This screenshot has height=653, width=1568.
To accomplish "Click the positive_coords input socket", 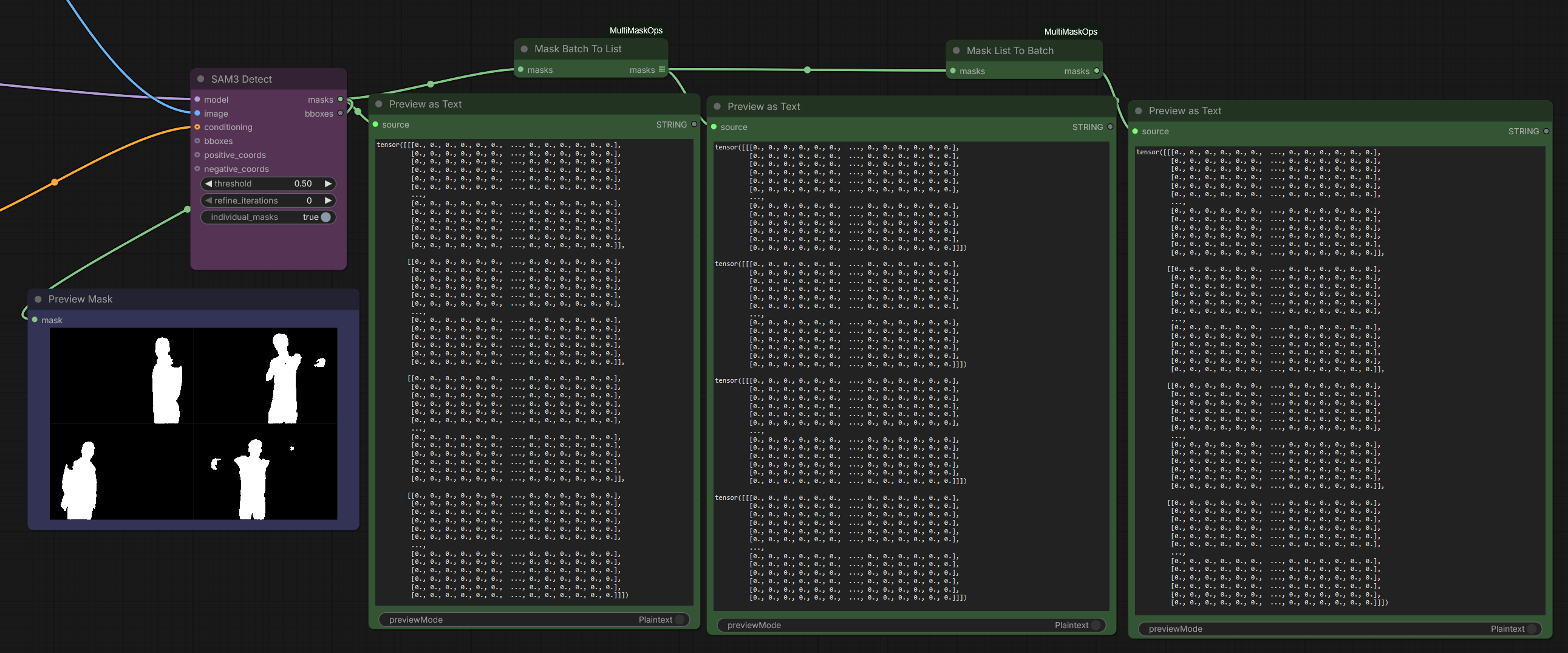I will coord(197,154).
